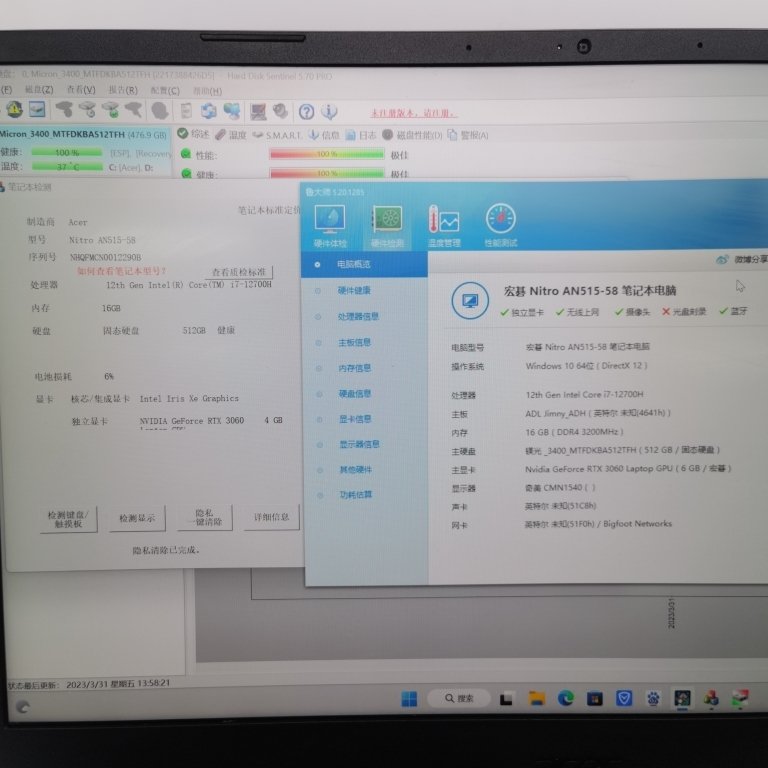Click the yellow warning disk icon in toolbar
Viewport: 768px width, 768px height.
point(15,109)
